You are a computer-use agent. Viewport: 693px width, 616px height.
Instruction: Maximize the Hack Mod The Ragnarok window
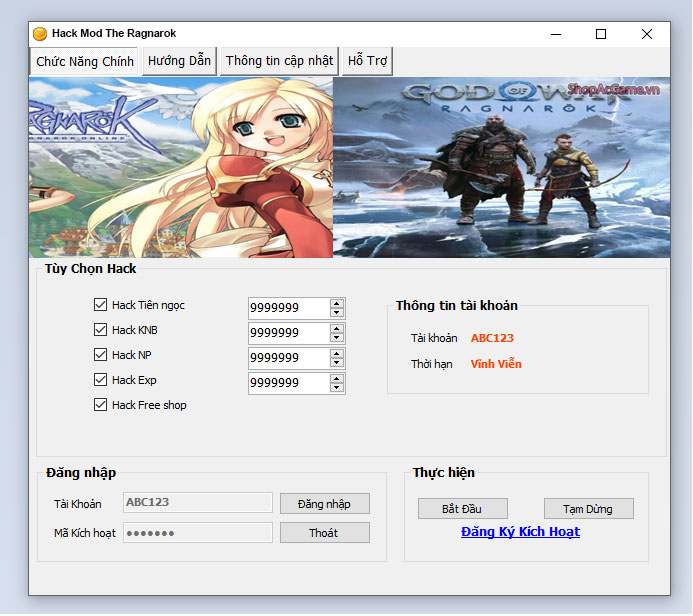(601, 34)
